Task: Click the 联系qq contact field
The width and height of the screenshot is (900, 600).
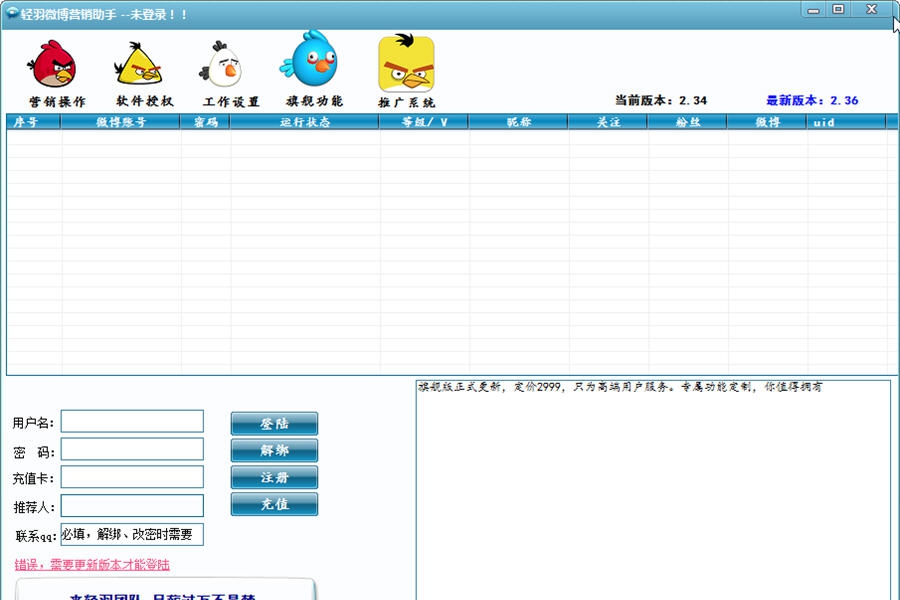Action: tap(132, 534)
